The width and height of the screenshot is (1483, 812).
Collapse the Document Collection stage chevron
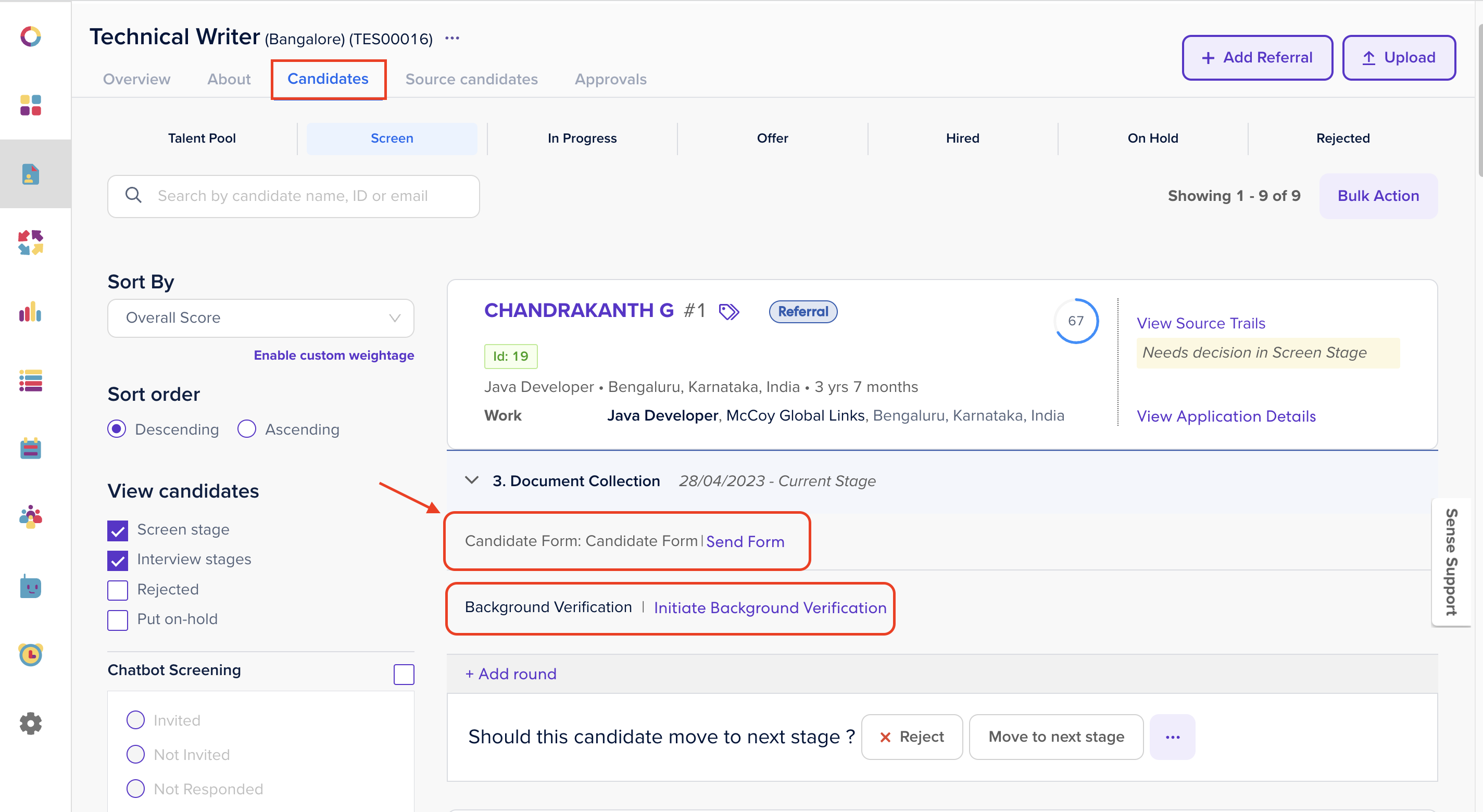point(471,480)
